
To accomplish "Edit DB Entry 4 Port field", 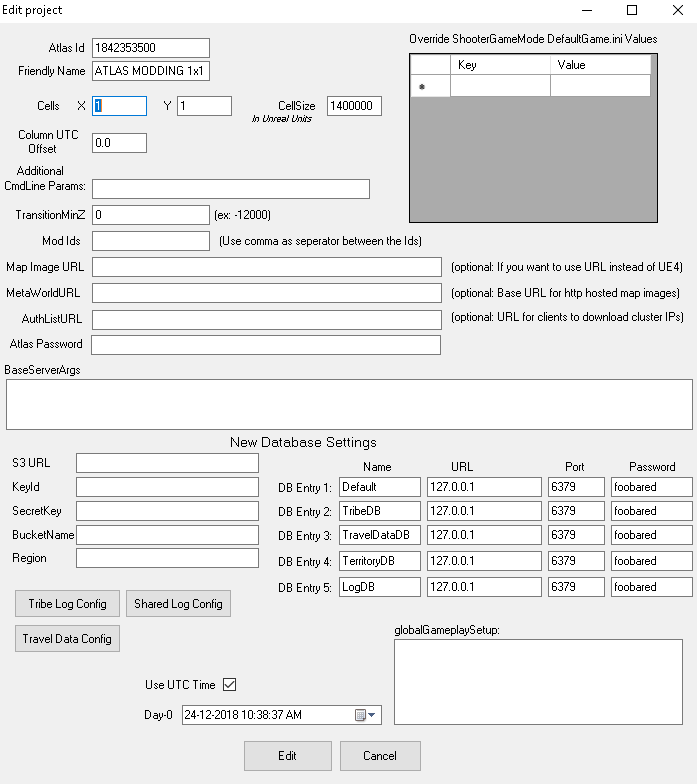I will [576, 561].
